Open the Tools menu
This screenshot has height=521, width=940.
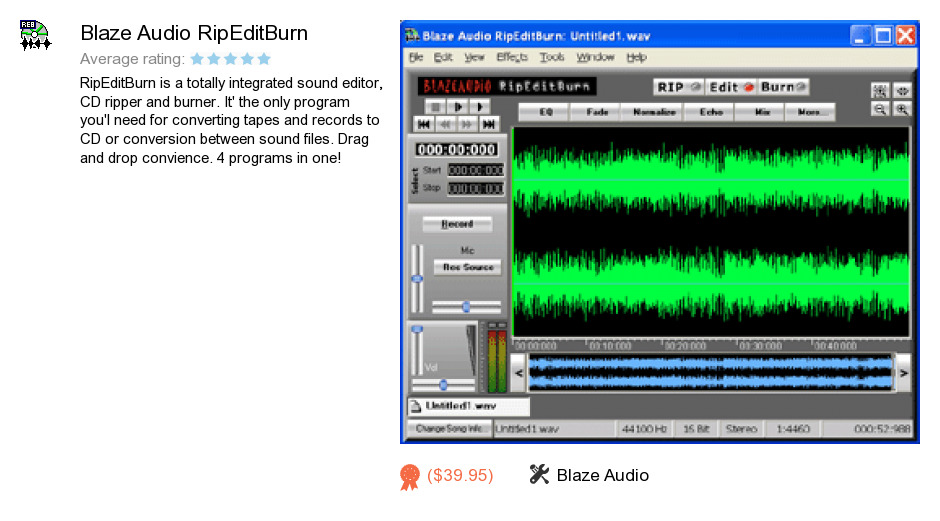[x=552, y=58]
